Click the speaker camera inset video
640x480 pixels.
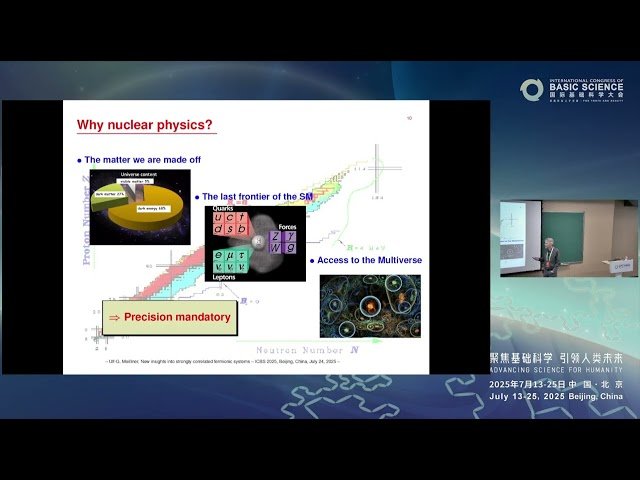(x=567, y=238)
